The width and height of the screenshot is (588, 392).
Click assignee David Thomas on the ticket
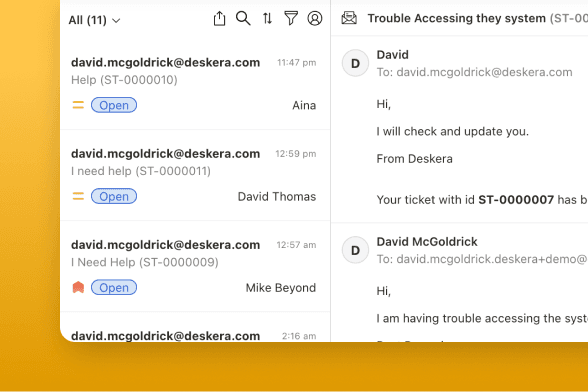(x=277, y=197)
